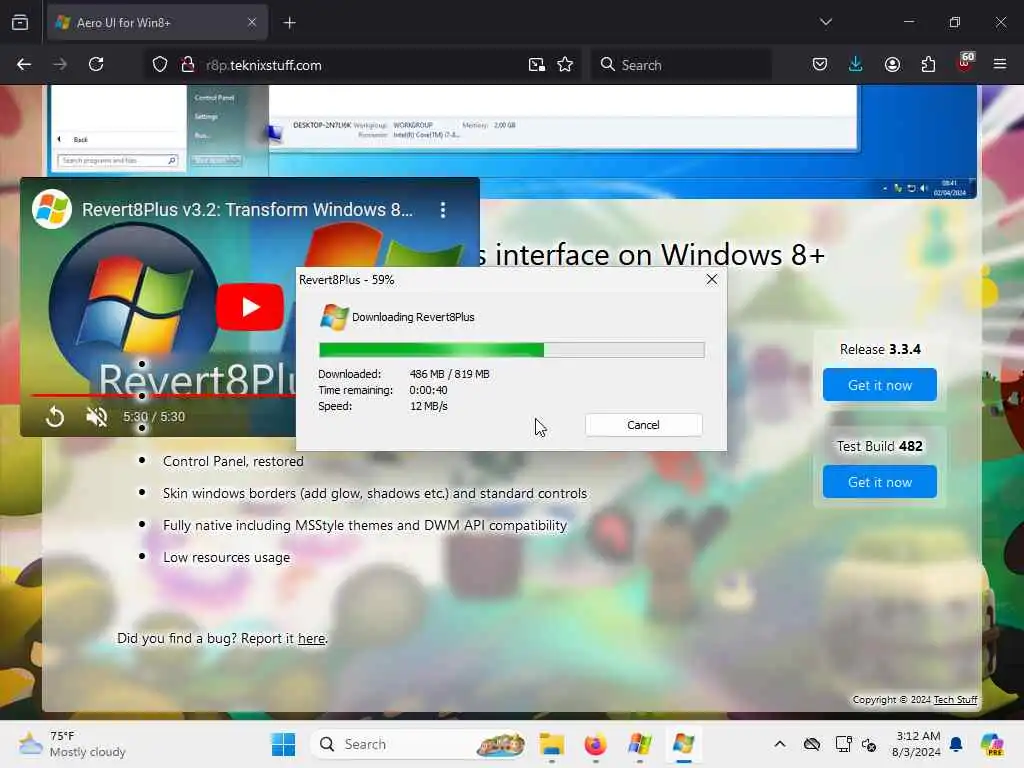Image resolution: width=1024 pixels, height=768 pixels.
Task: Select the '12 MB/s' speed value
Action: [x=428, y=406]
